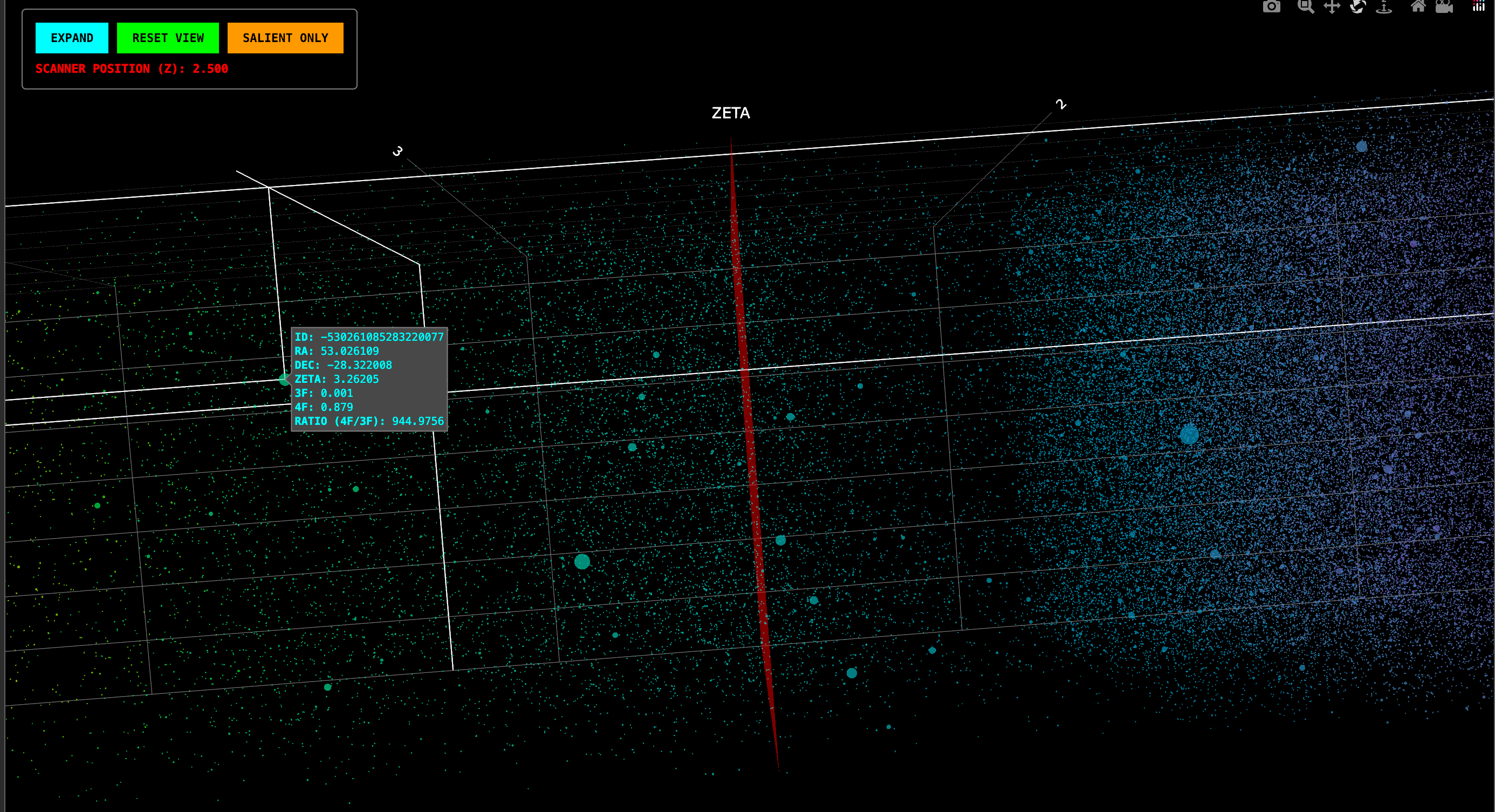Click the red scanner plane
Screen dimensions: 1495x812
[750, 441]
